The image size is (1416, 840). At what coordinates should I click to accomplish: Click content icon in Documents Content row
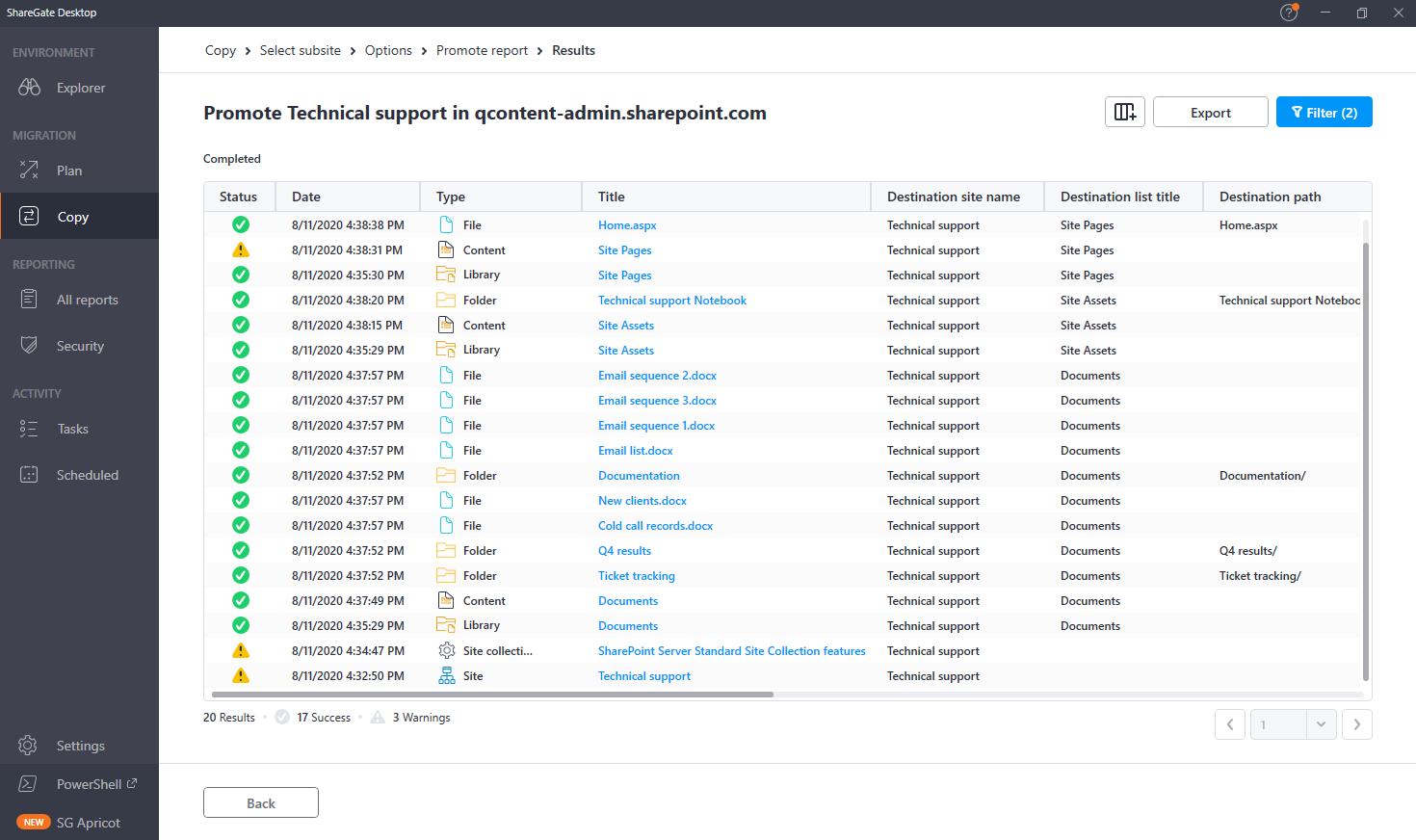pos(446,600)
